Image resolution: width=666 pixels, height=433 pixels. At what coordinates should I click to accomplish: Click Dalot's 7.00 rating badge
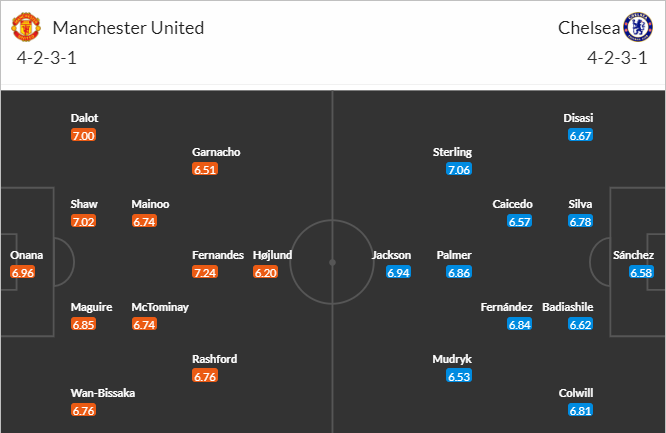[83, 135]
